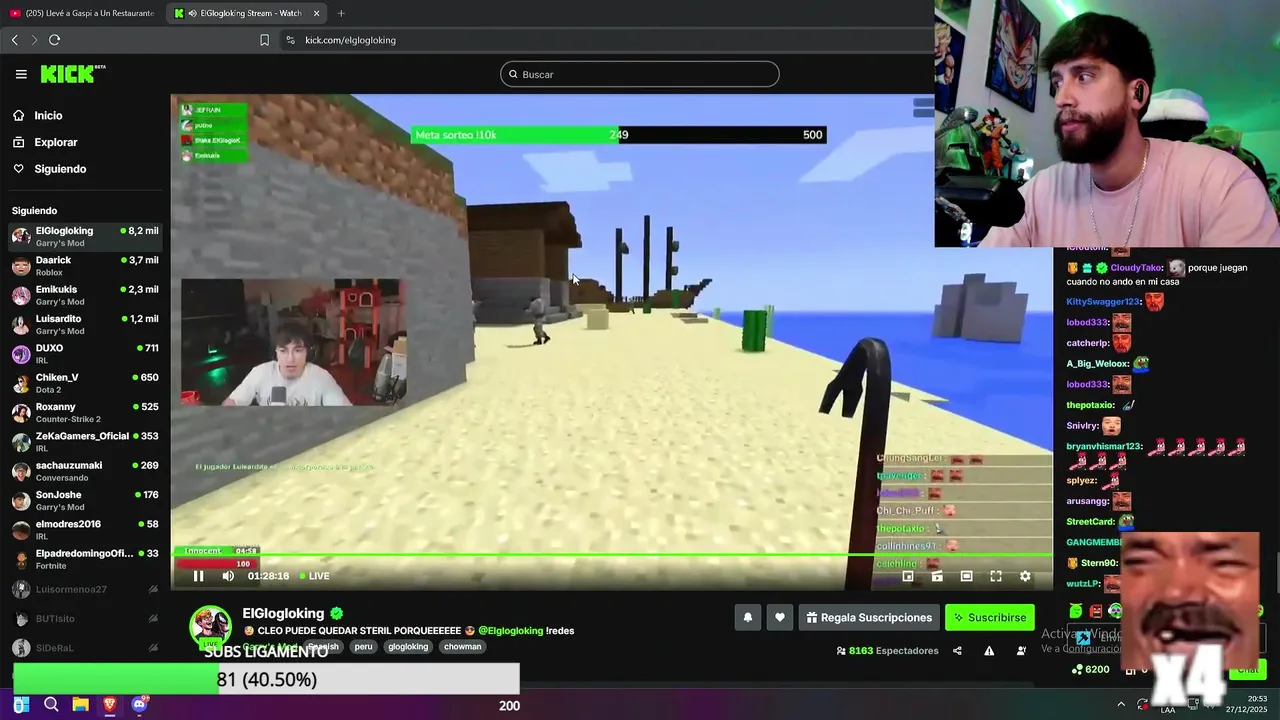1280x720 pixels.
Task: Open the mini player (picture-in-picture) icon
Action: (x=908, y=576)
